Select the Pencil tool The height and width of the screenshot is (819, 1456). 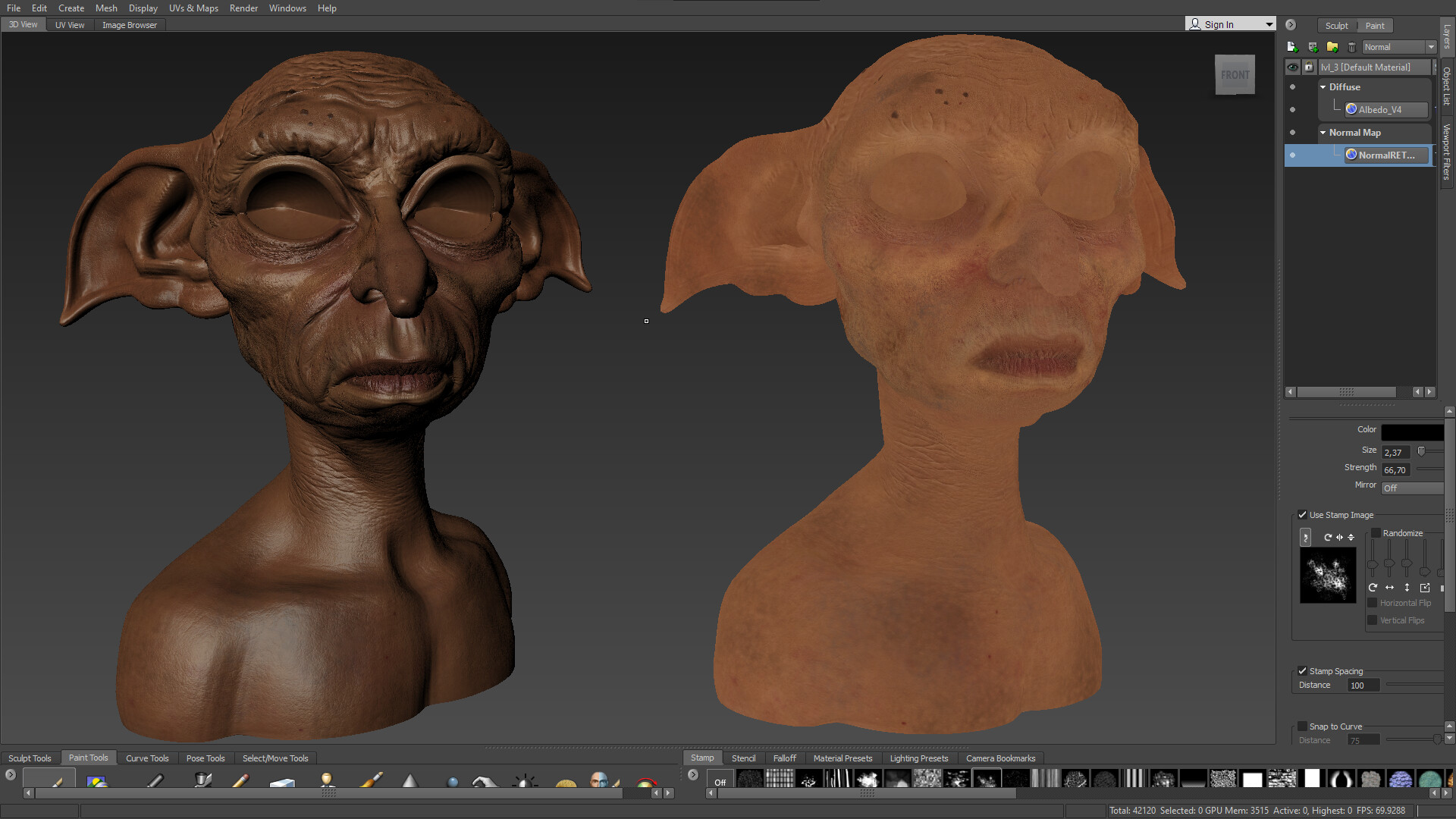tap(240, 780)
